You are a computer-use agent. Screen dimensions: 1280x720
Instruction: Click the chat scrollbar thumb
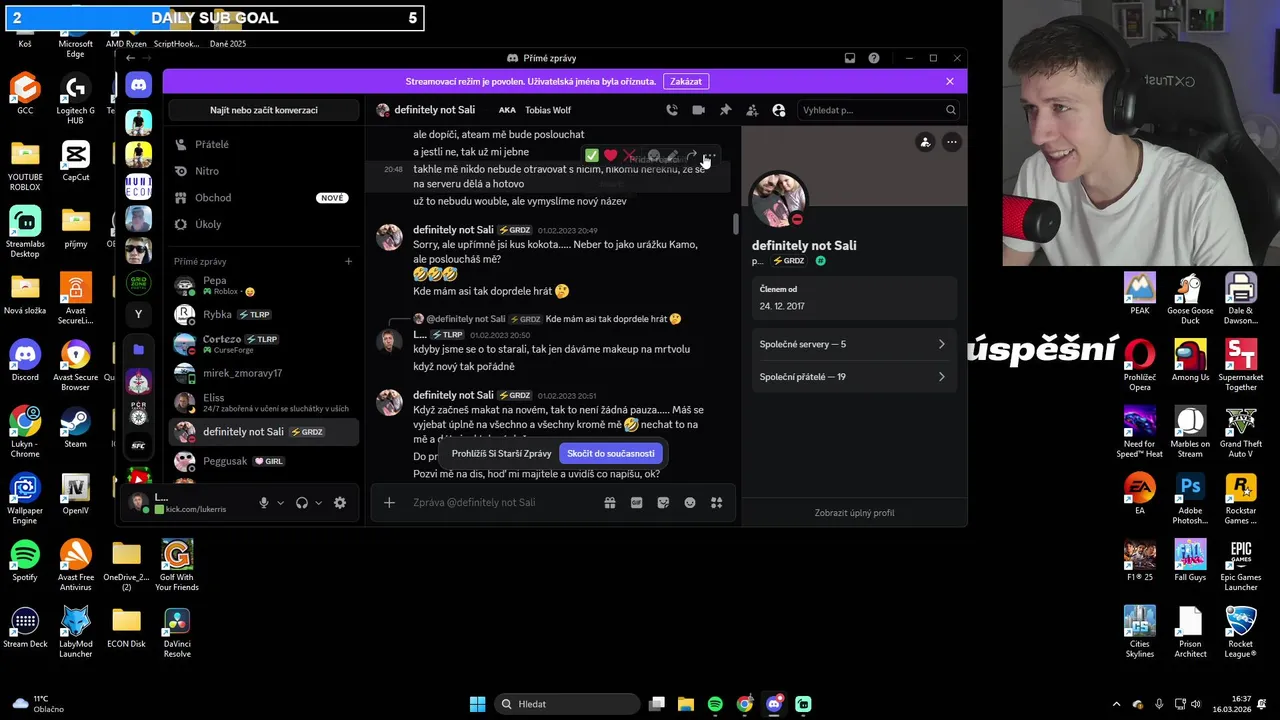point(736,224)
